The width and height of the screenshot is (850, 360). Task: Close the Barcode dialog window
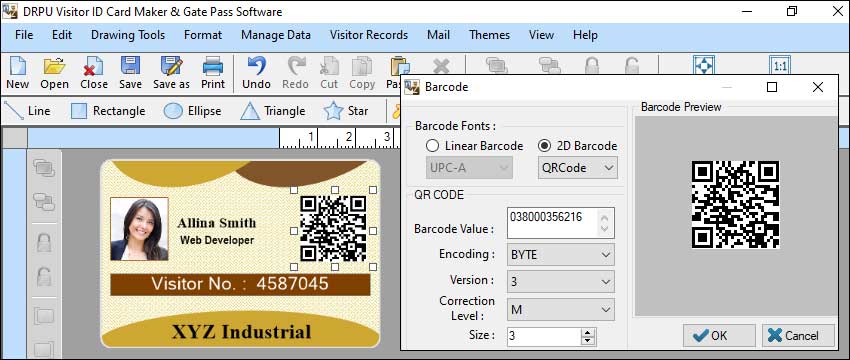pos(817,87)
